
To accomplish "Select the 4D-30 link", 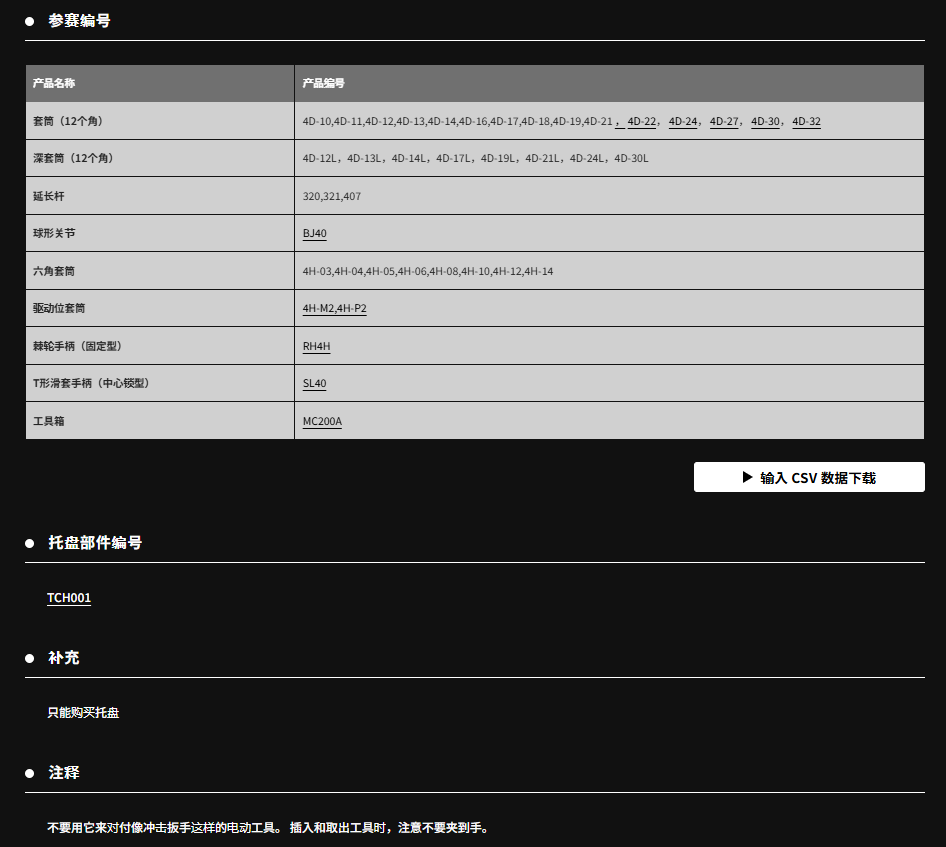I will point(765,122).
